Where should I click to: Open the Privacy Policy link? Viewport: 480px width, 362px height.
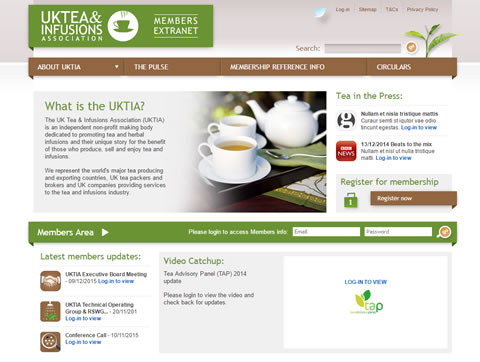422,9
